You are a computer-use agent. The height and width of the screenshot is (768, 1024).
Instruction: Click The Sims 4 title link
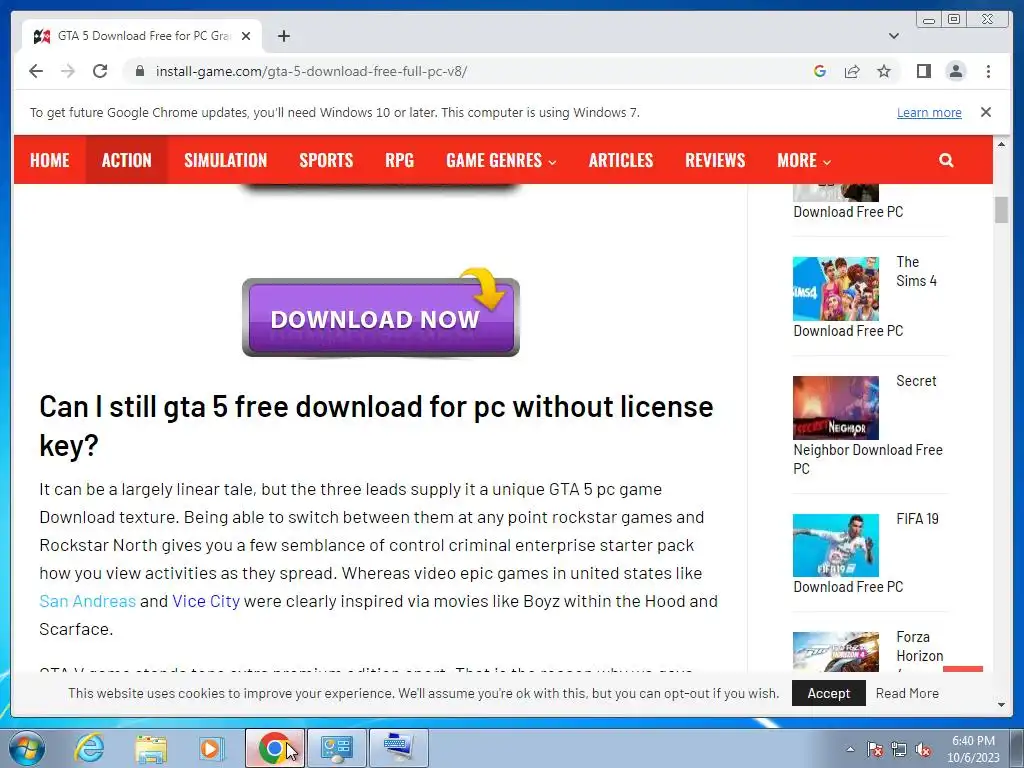tap(917, 271)
